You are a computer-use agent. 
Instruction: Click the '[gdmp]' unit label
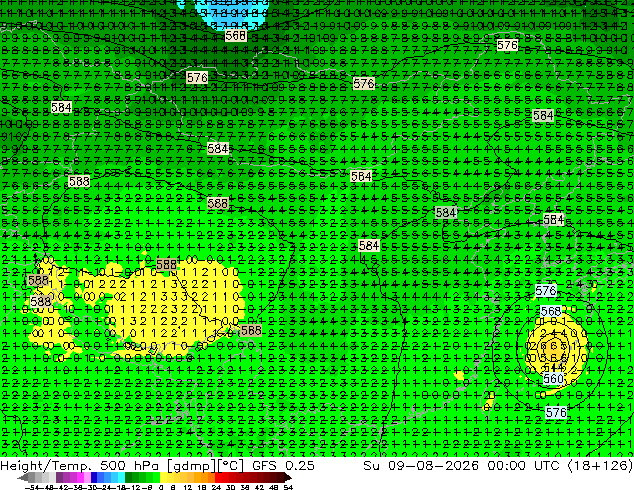tap(190, 466)
